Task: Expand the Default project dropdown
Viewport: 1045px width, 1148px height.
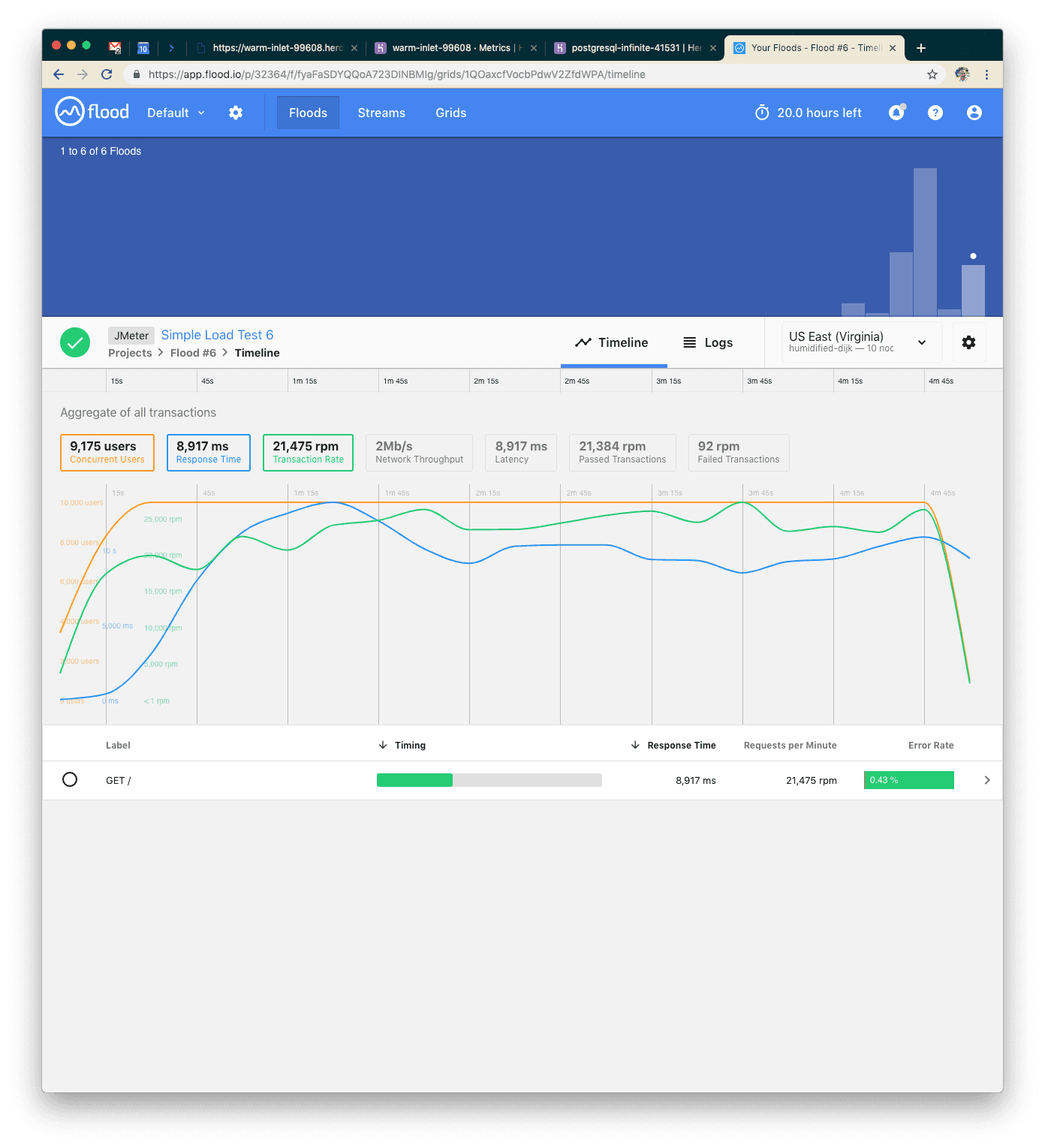Action: coord(176,113)
